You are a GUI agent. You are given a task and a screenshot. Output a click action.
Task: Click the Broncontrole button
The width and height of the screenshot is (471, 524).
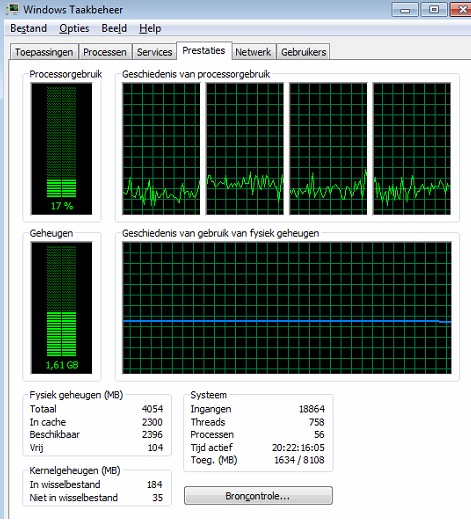[258, 496]
